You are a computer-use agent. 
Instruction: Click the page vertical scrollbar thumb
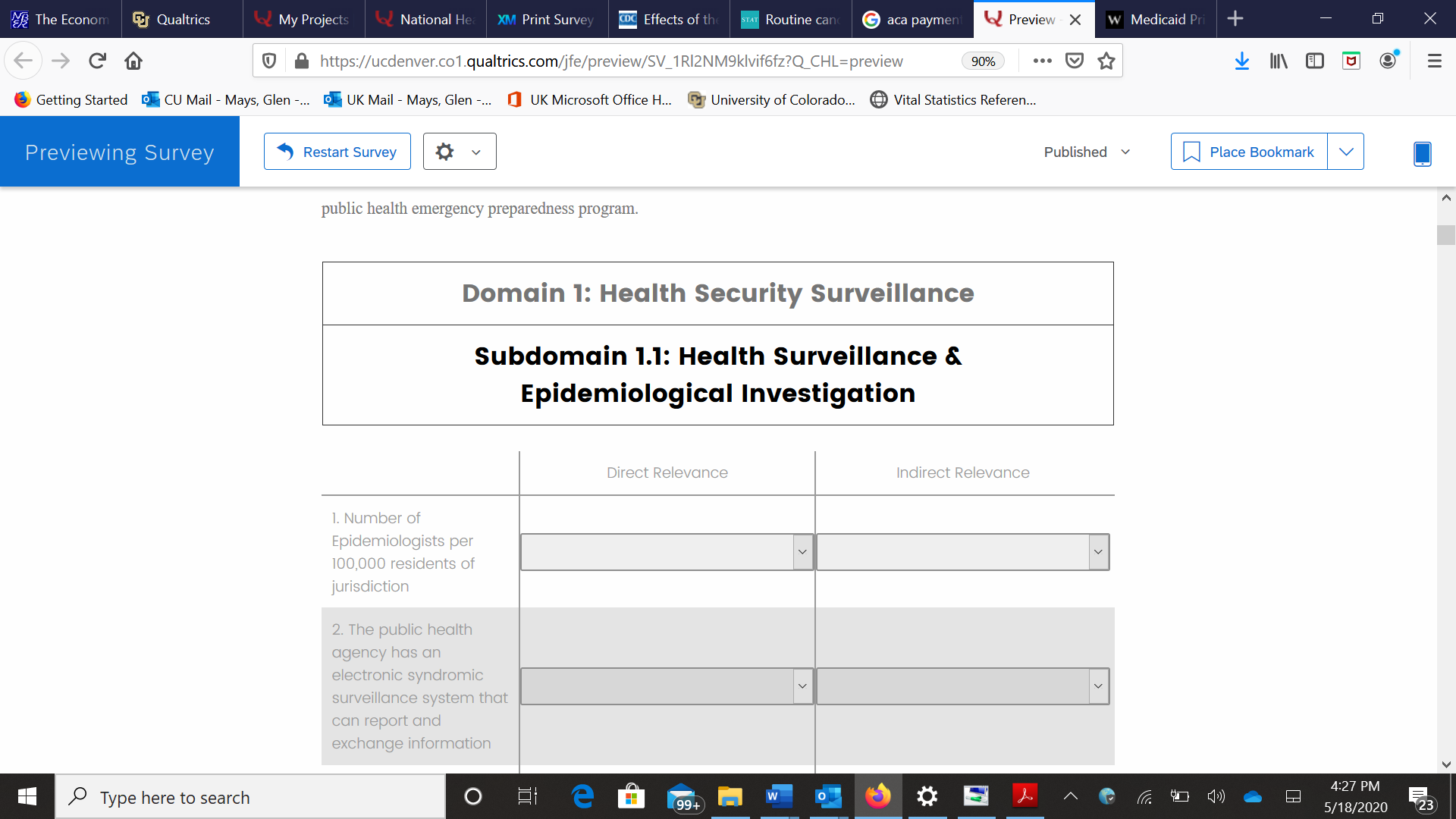pyautogui.click(x=1445, y=235)
